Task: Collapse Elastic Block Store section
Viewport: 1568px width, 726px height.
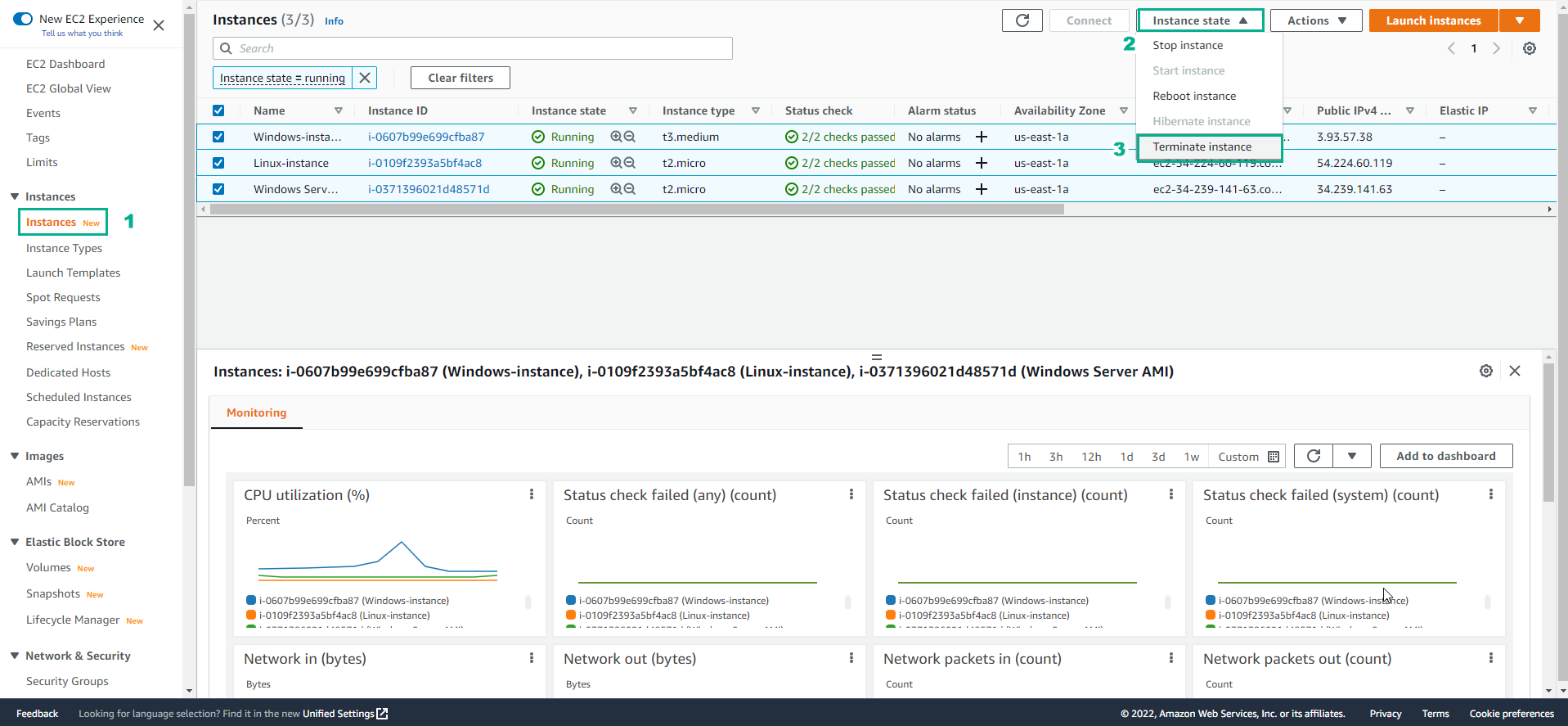Action: point(15,542)
